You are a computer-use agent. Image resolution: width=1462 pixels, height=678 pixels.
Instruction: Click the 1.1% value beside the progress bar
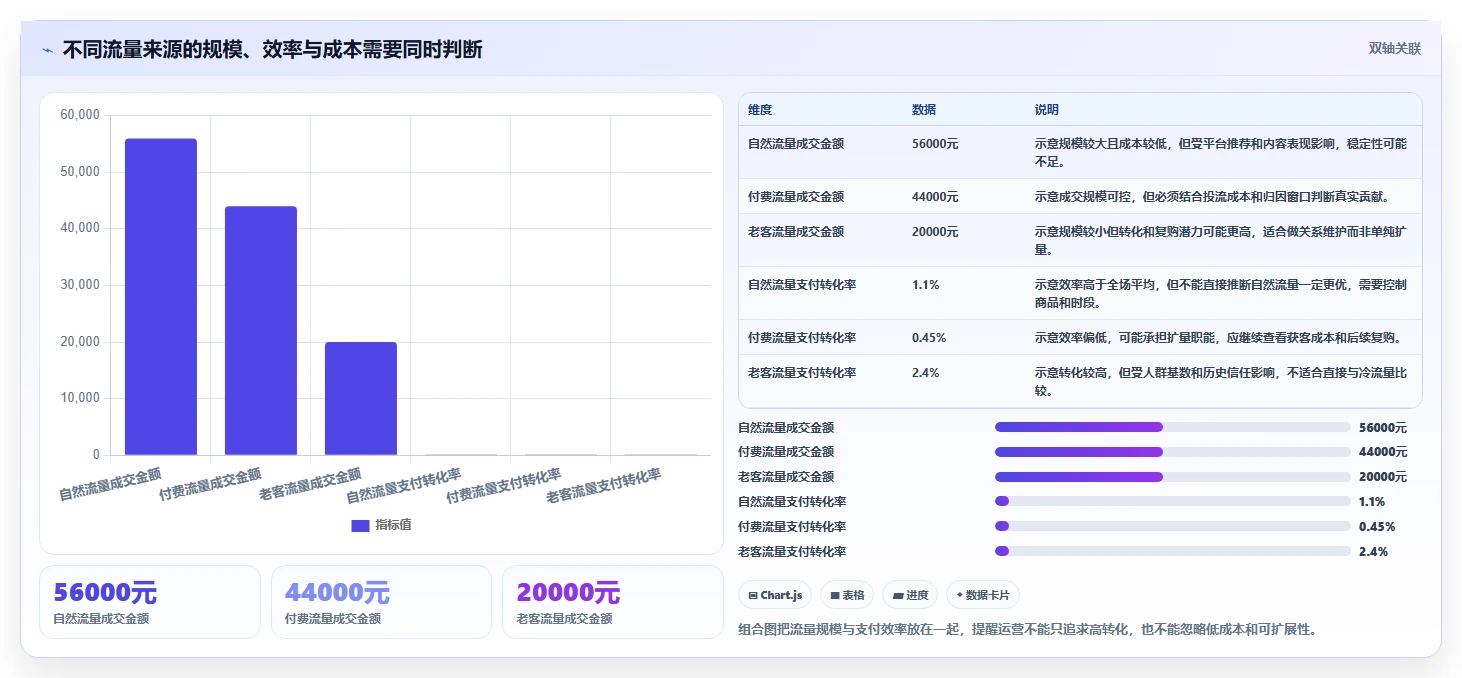[1372, 502]
